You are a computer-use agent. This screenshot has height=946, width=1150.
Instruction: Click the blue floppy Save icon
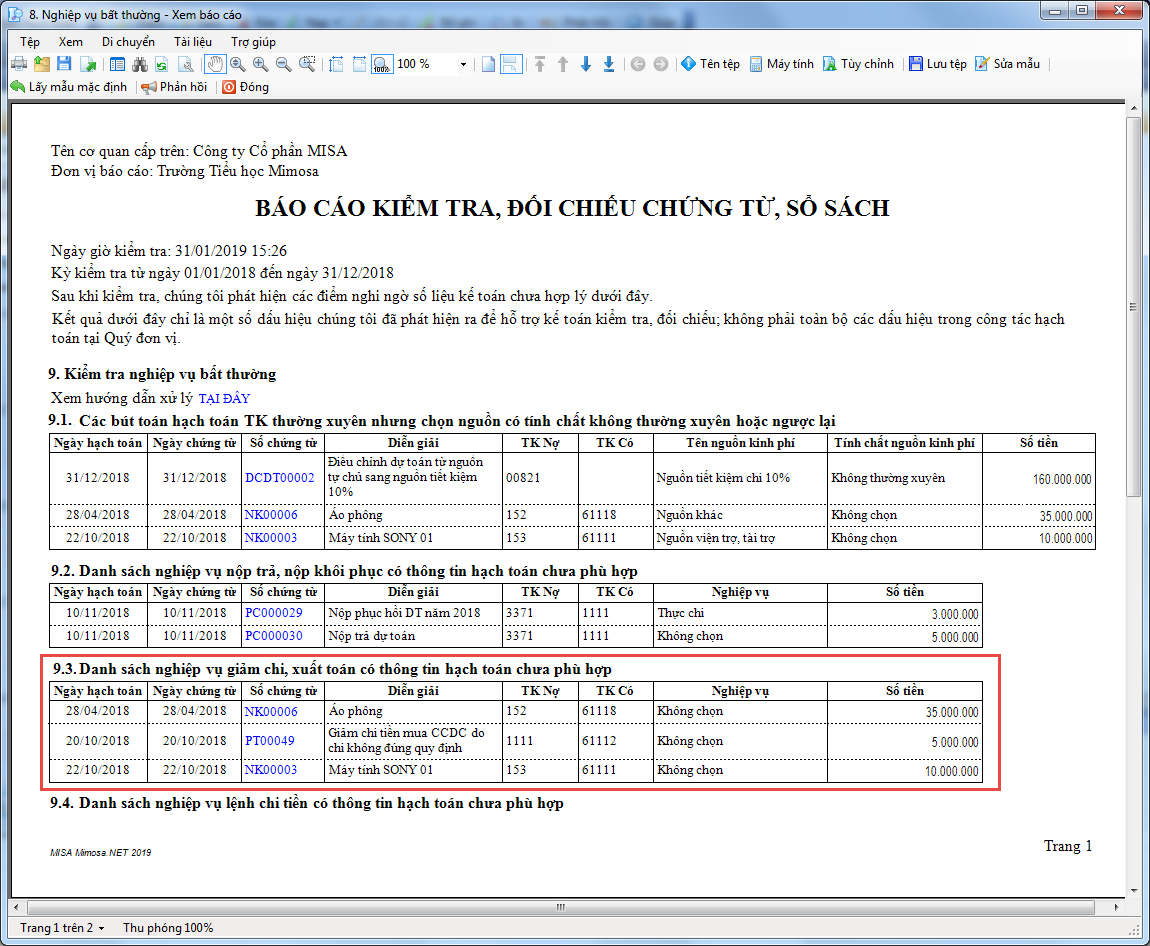tap(65, 65)
